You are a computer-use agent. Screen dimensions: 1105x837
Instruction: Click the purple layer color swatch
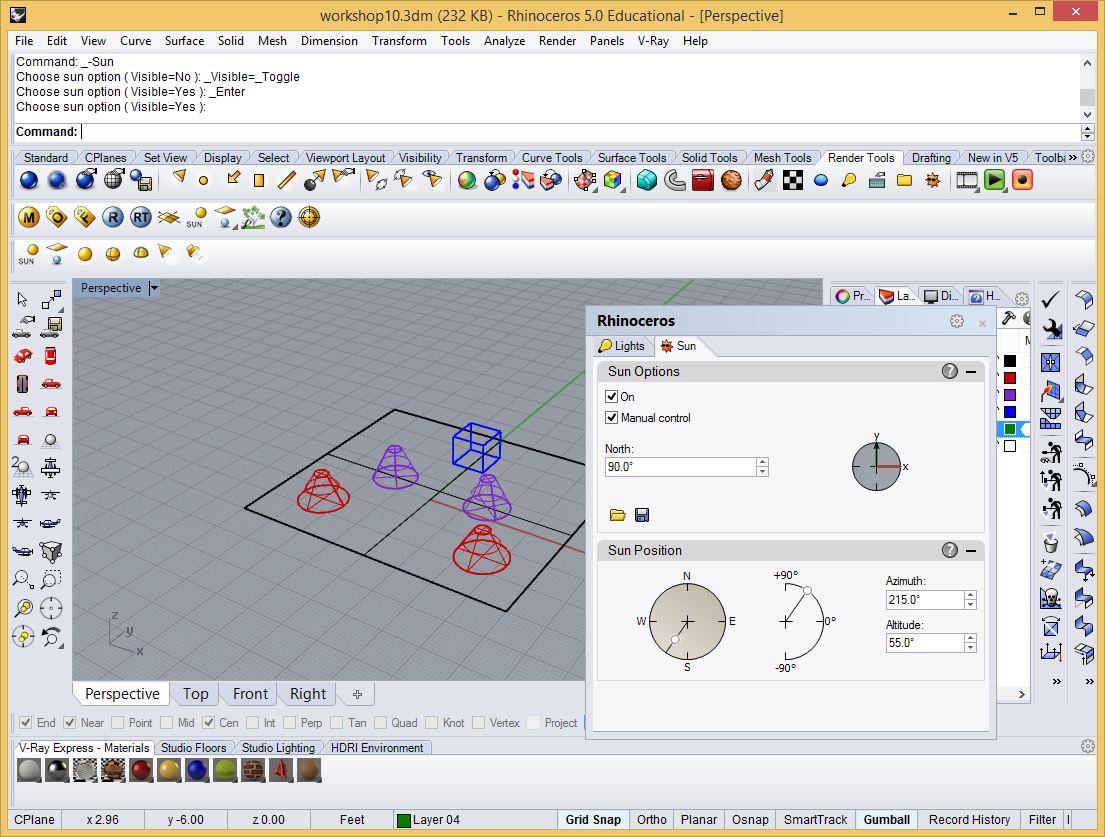coord(1010,395)
